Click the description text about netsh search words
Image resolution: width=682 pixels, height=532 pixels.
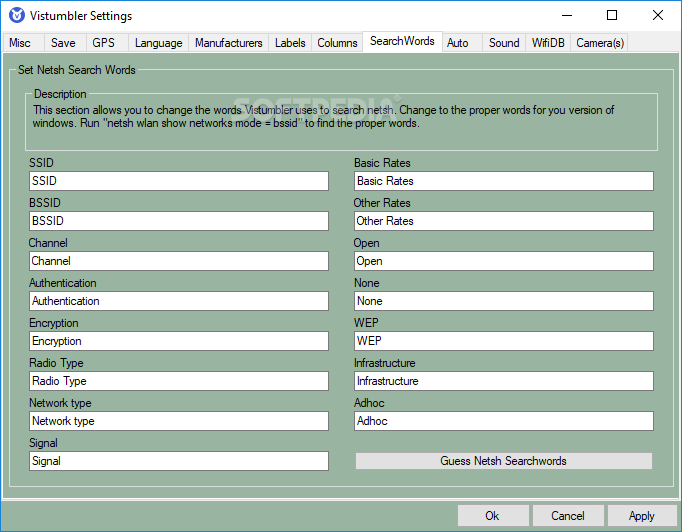click(x=324, y=117)
